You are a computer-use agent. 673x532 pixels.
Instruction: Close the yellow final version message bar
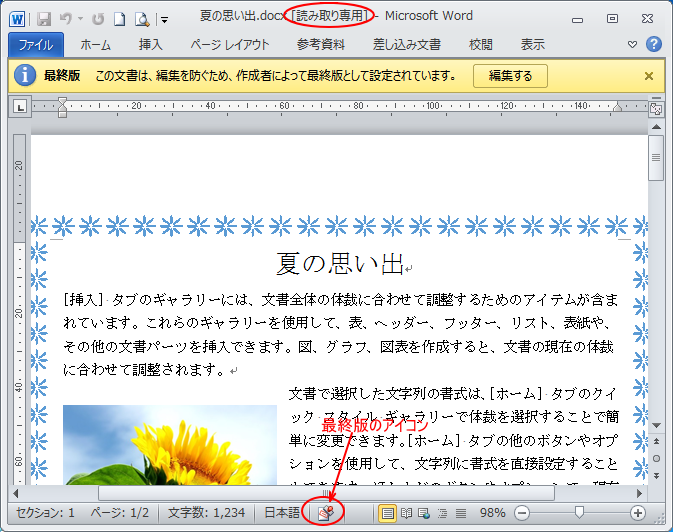(x=649, y=76)
